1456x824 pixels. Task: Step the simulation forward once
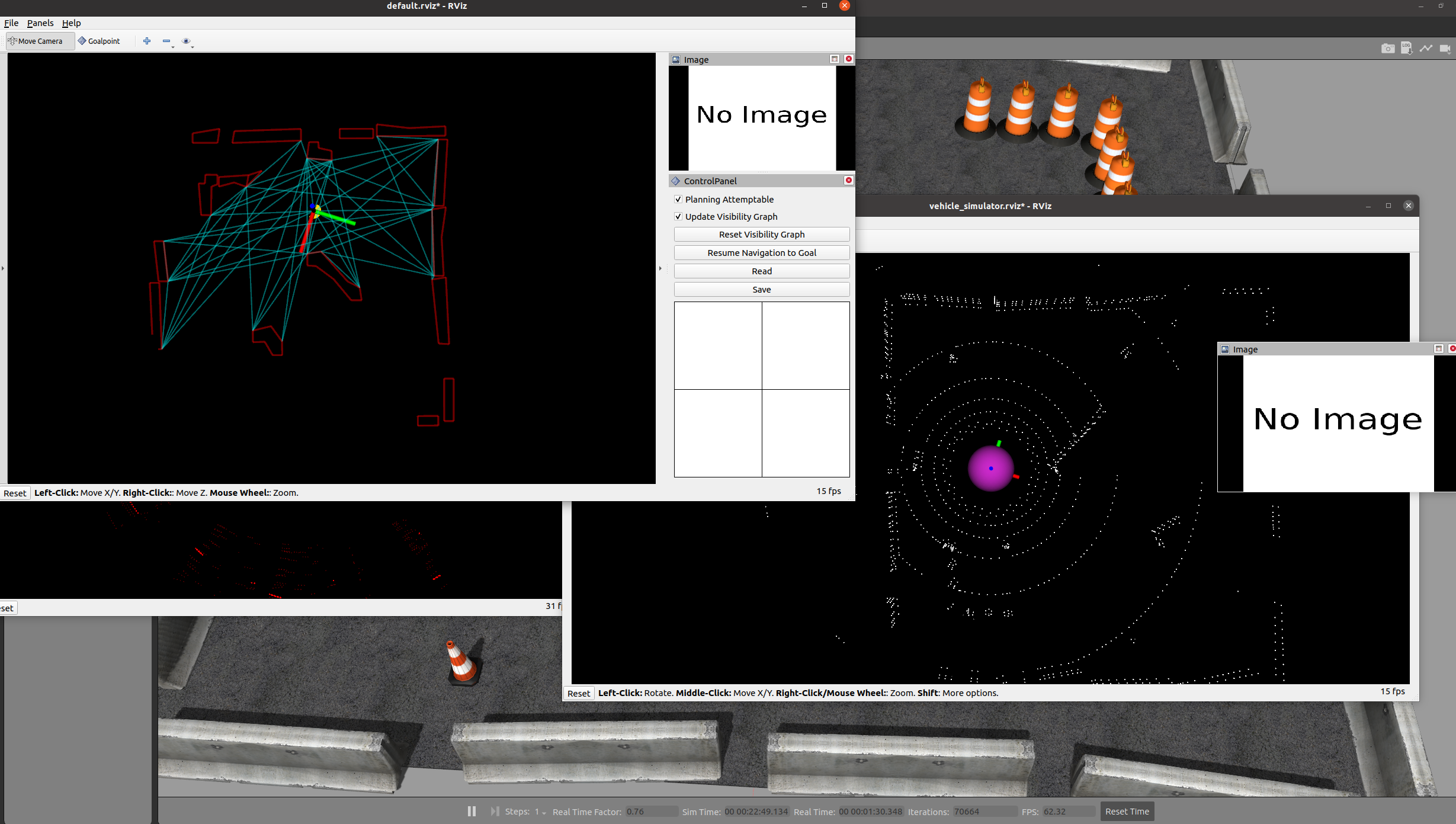(x=495, y=811)
